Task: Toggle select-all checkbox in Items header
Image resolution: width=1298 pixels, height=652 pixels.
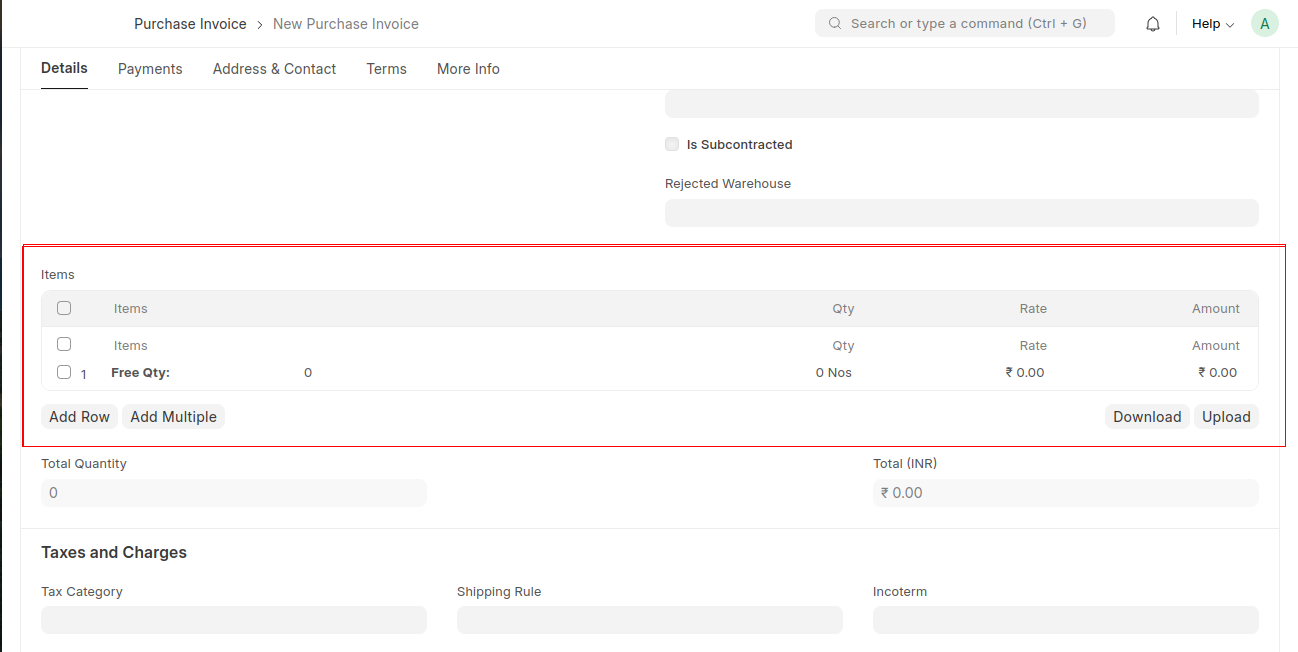Action: pyautogui.click(x=64, y=308)
